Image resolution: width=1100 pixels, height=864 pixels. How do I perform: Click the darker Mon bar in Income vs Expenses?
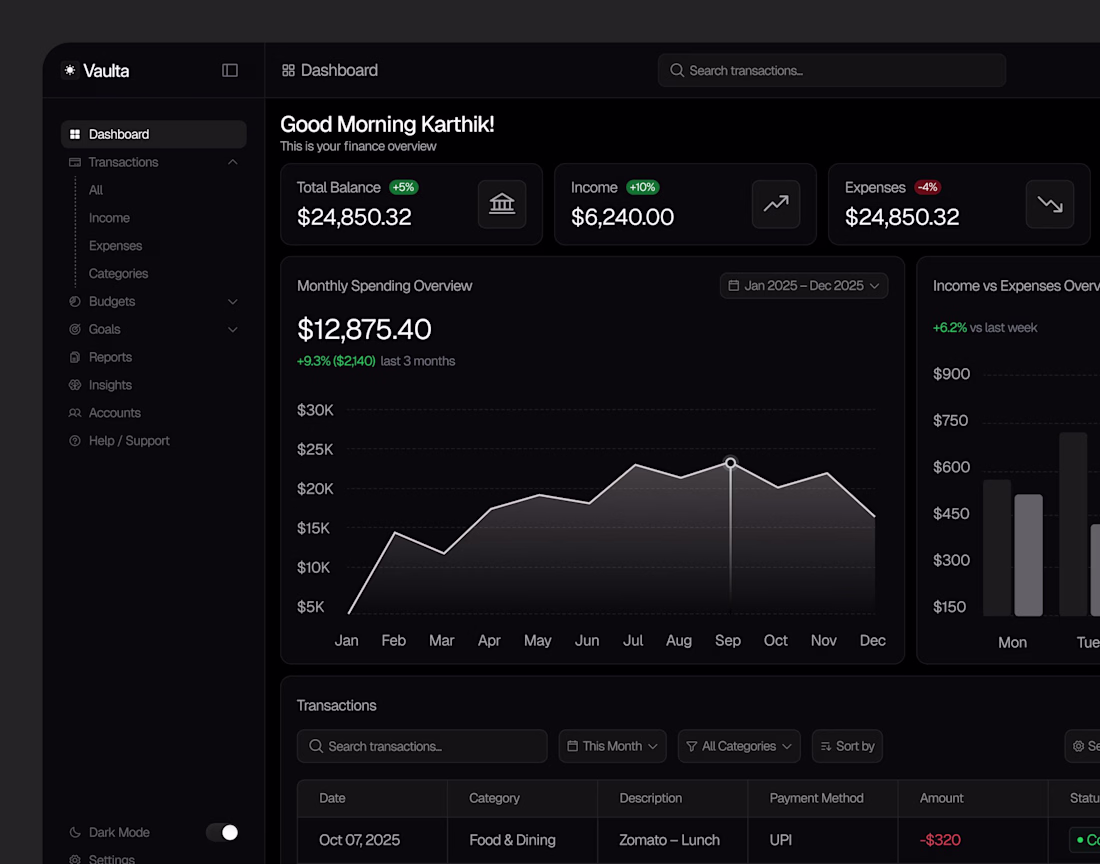pos(997,548)
